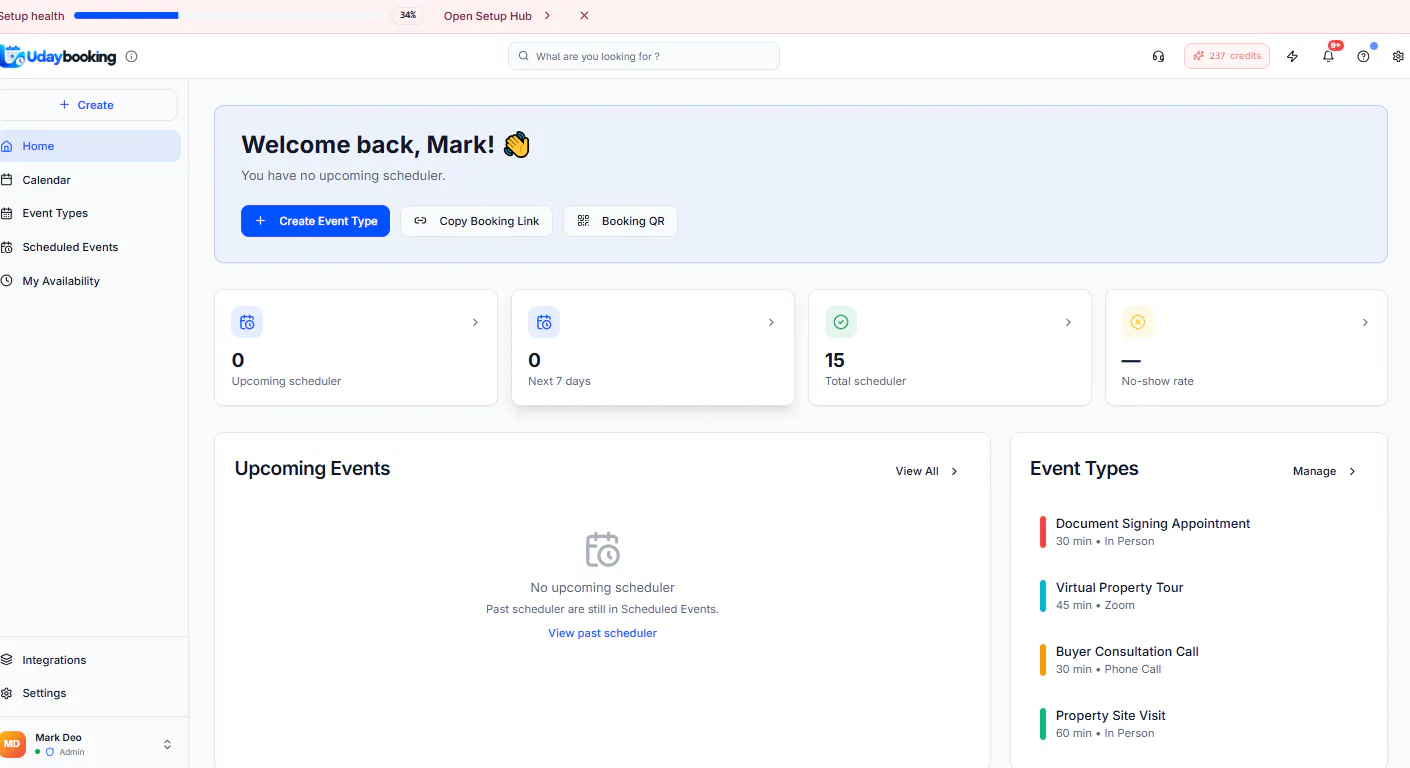Click the 237 credits badge
The height and width of the screenshot is (768, 1410).
tap(1227, 56)
